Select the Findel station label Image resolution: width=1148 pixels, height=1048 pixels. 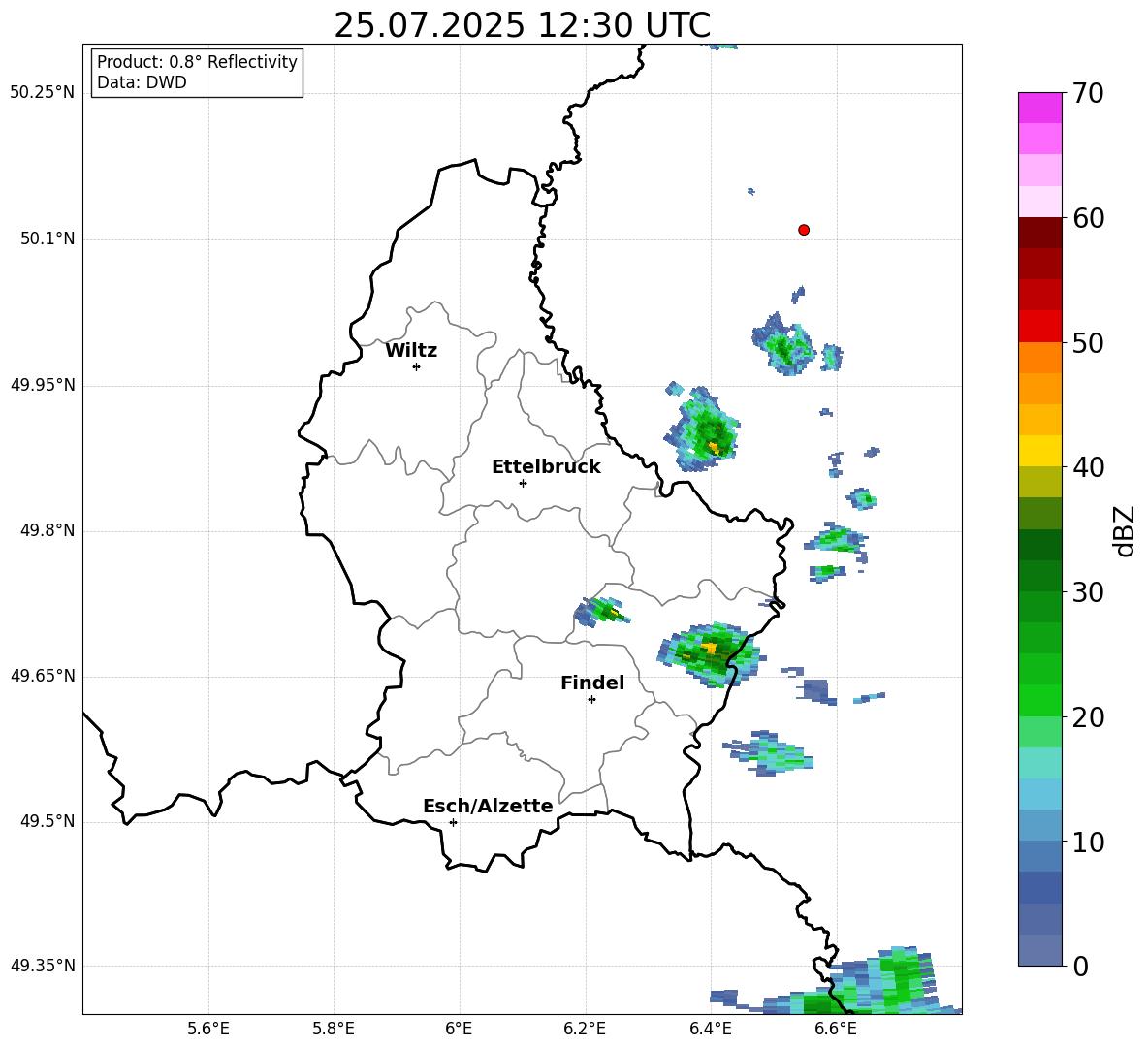[x=592, y=683]
